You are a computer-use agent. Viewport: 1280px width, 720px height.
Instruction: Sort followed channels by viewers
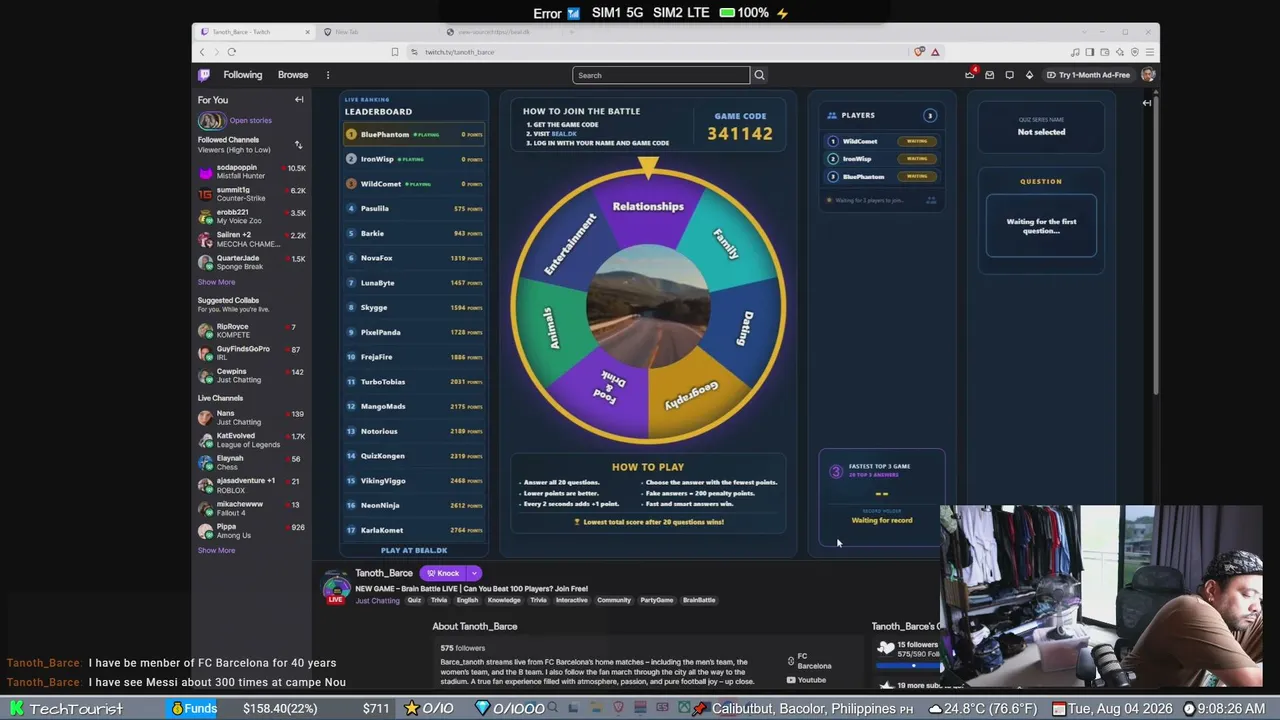click(298, 145)
